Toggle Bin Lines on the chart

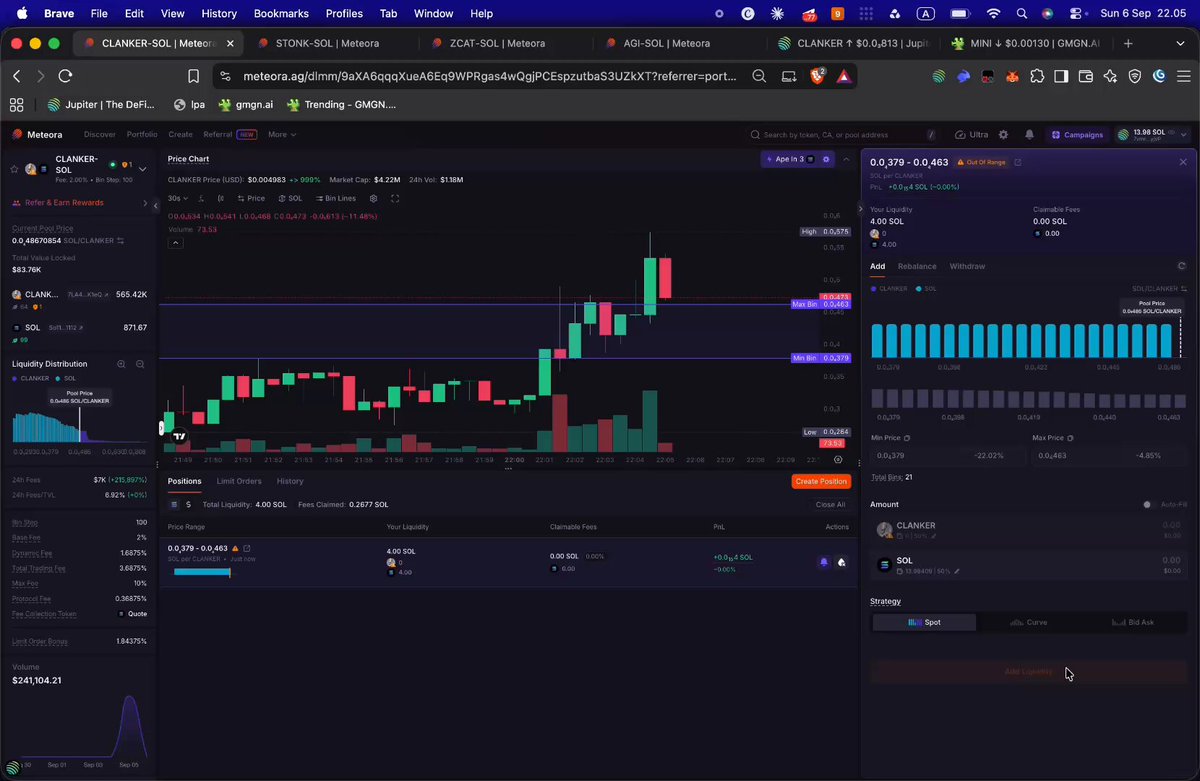pyautogui.click(x=335, y=198)
